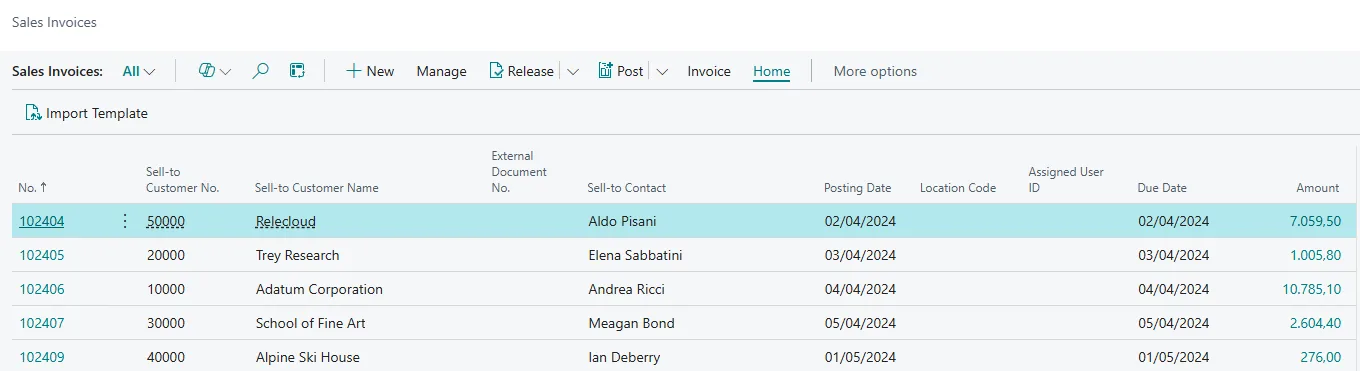
Task: Click customer number 10000
Action: [x=166, y=289]
